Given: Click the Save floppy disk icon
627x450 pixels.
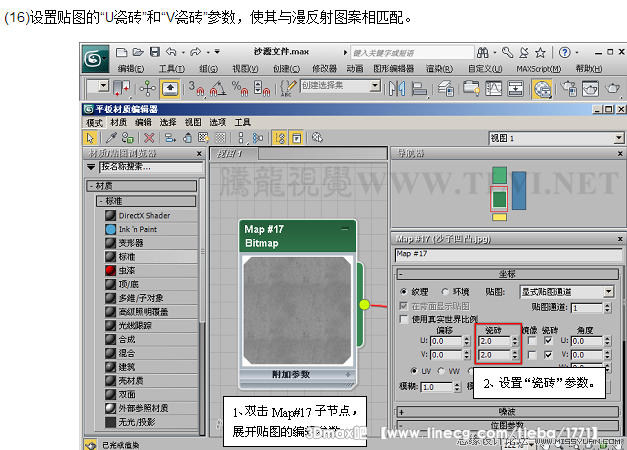Looking at the screenshot, I should coord(155,52).
